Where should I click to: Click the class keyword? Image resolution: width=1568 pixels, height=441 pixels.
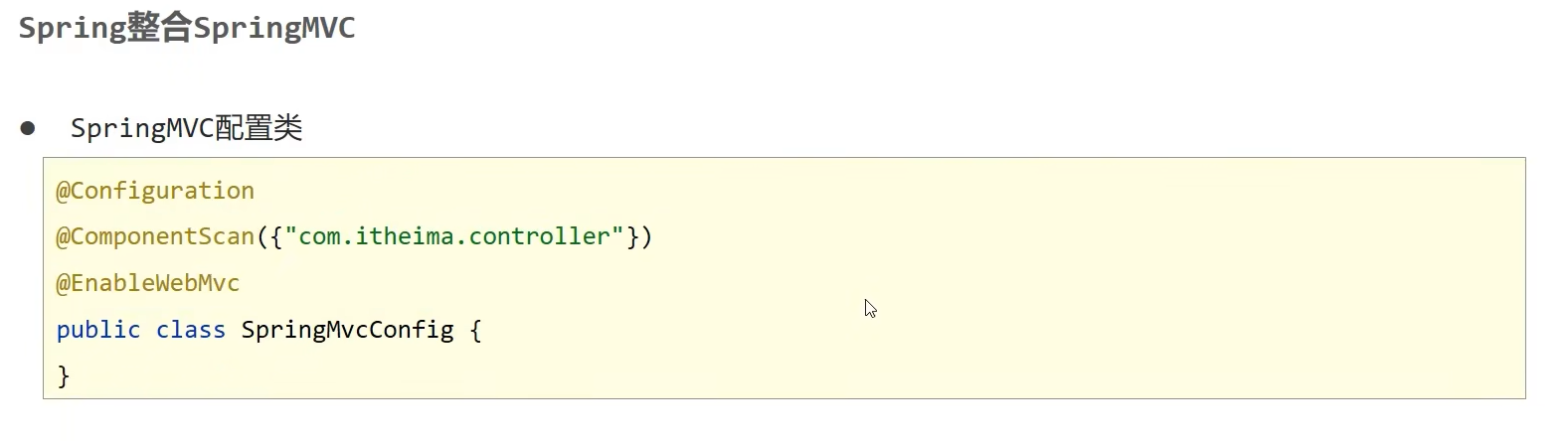[191, 330]
